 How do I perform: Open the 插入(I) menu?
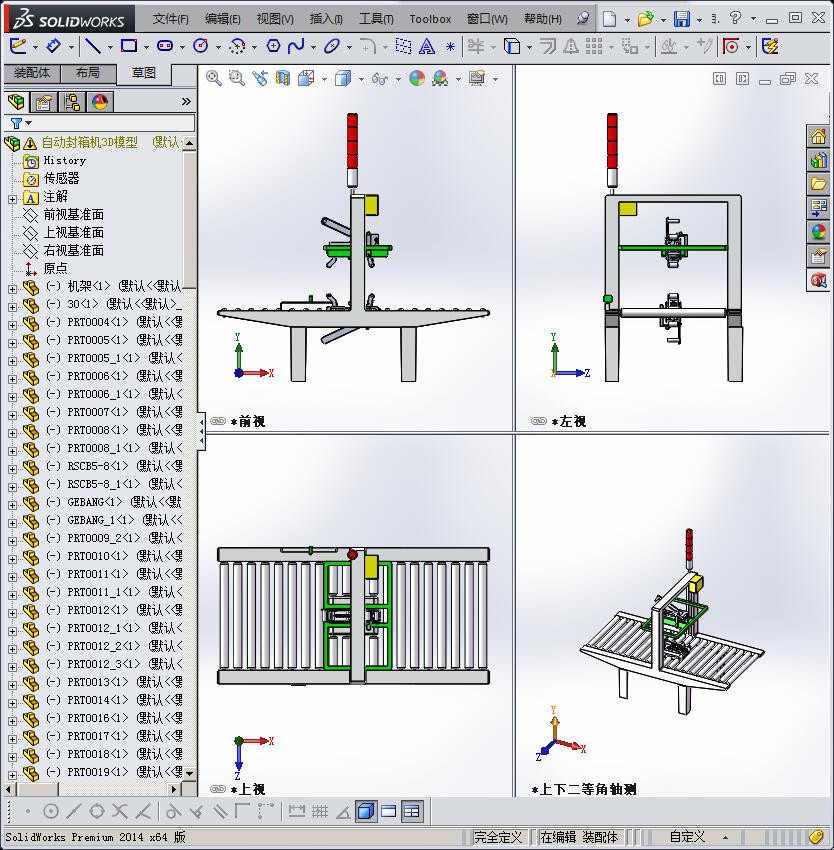coord(326,19)
